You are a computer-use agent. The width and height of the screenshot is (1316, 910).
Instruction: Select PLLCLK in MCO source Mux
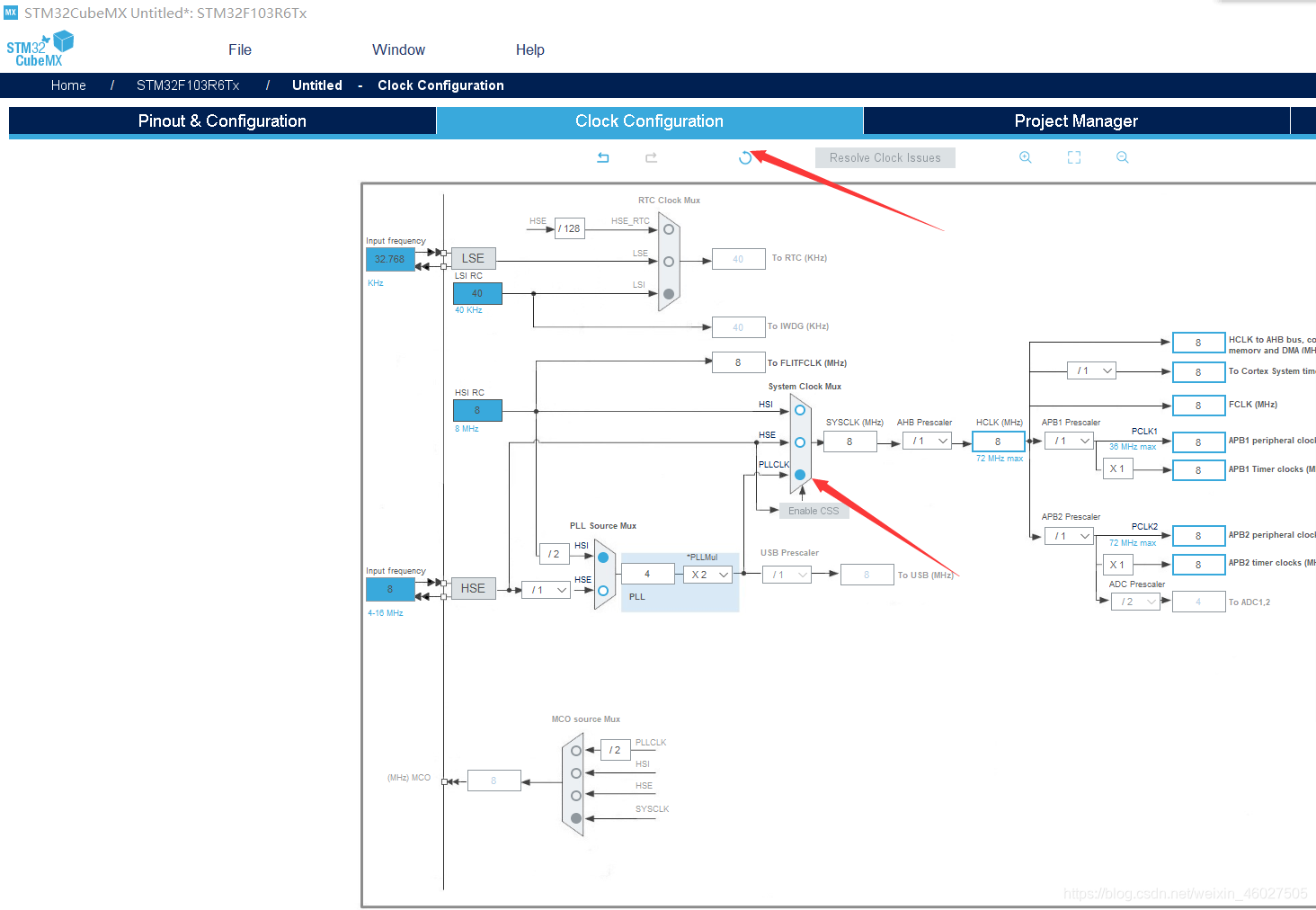576,751
